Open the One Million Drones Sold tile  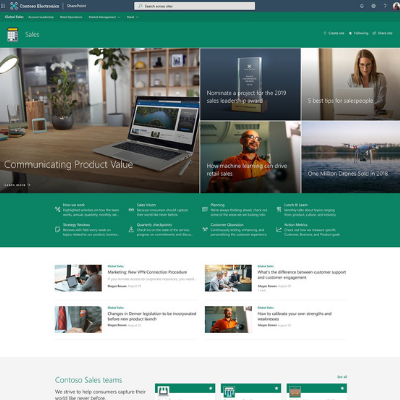tap(351, 157)
